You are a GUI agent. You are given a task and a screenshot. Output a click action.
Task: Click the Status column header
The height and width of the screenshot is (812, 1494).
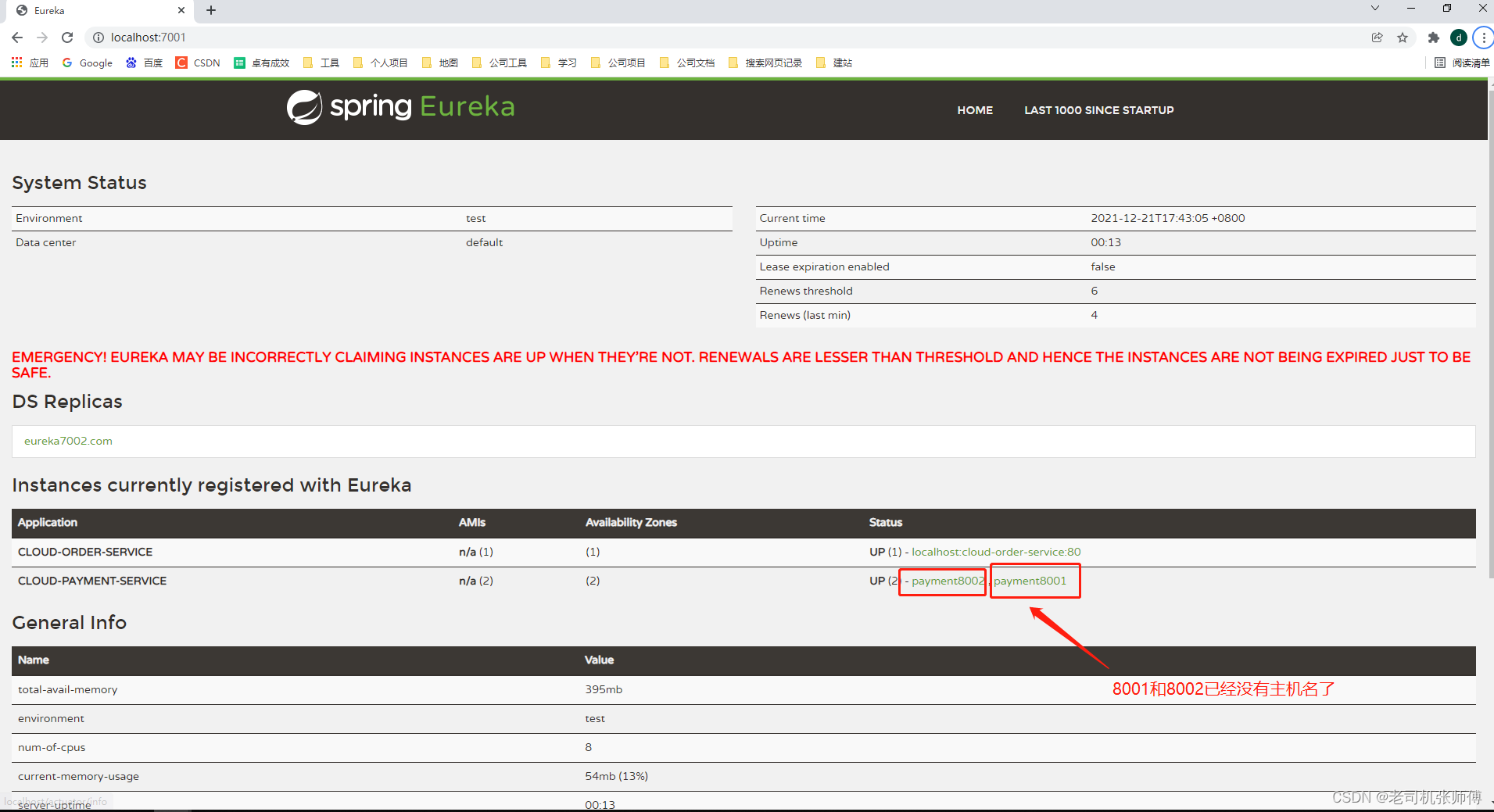tap(886, 522)
